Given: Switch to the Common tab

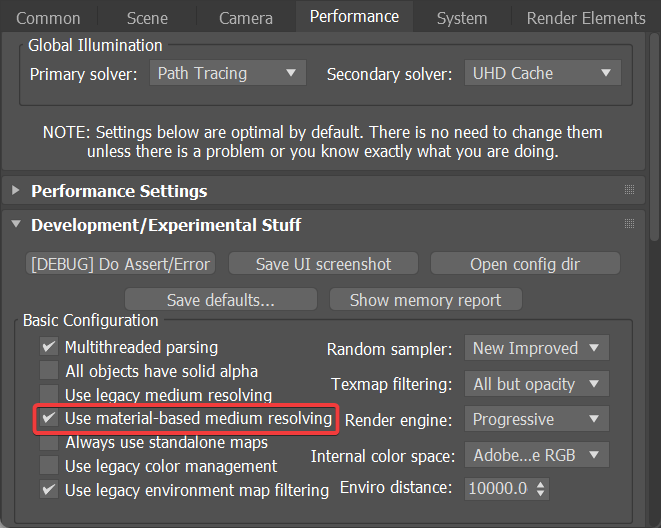Looking at the screenshot, I should [x=48, y=18].
